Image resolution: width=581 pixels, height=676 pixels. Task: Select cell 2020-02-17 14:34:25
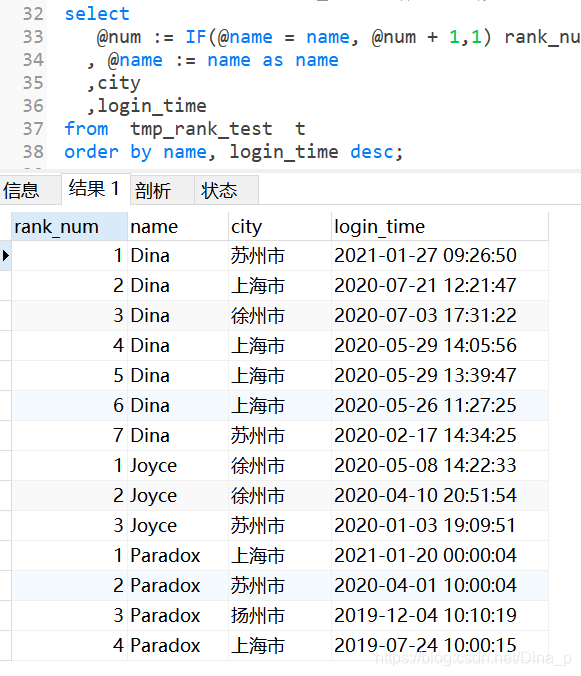[x=440, y=435]
